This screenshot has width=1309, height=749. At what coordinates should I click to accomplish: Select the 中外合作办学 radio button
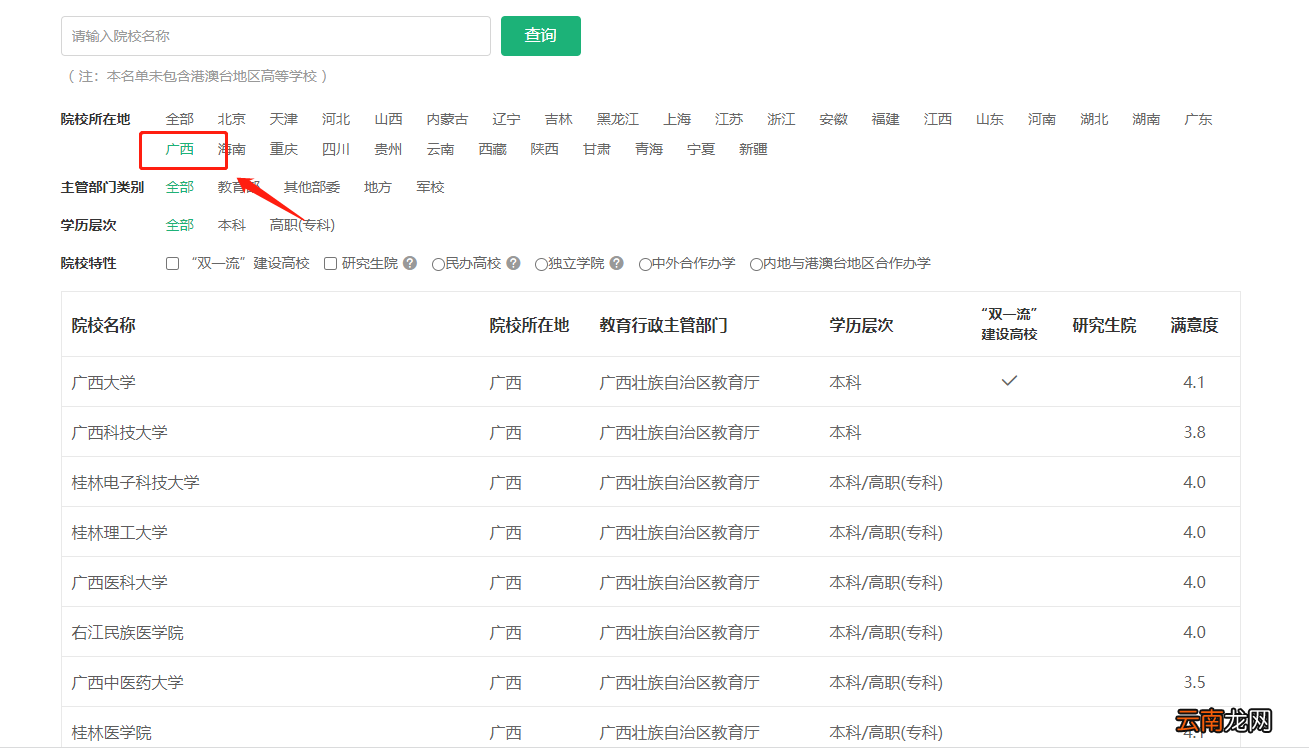[x=645, y=264]
